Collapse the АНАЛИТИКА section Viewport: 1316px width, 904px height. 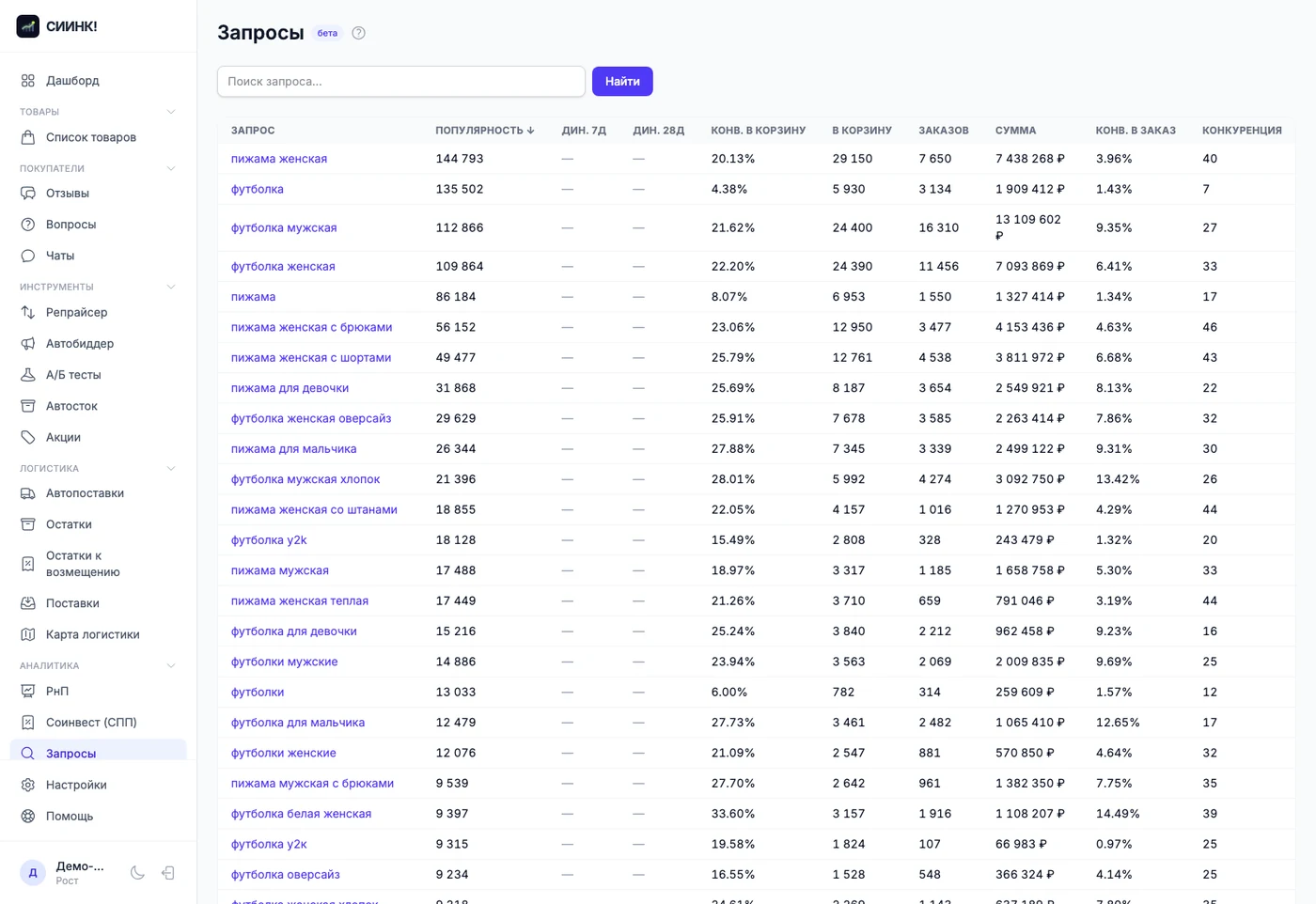click(x=171, y=665)
